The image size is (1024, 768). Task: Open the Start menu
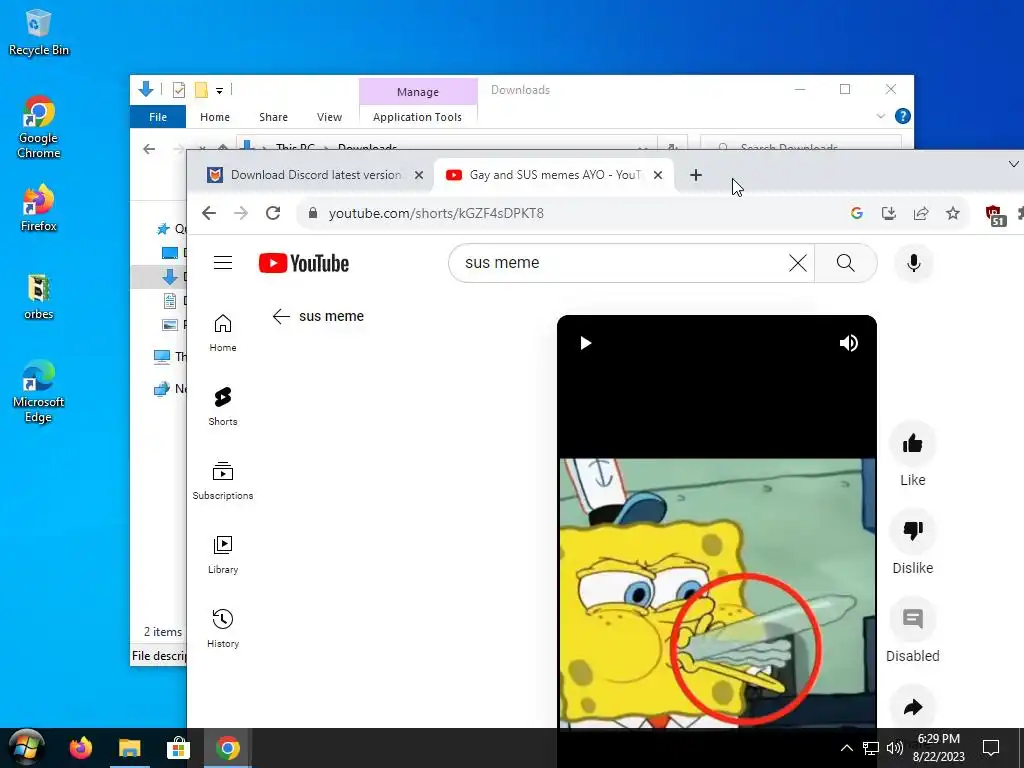pyautogui.click(x=25, y=748)
